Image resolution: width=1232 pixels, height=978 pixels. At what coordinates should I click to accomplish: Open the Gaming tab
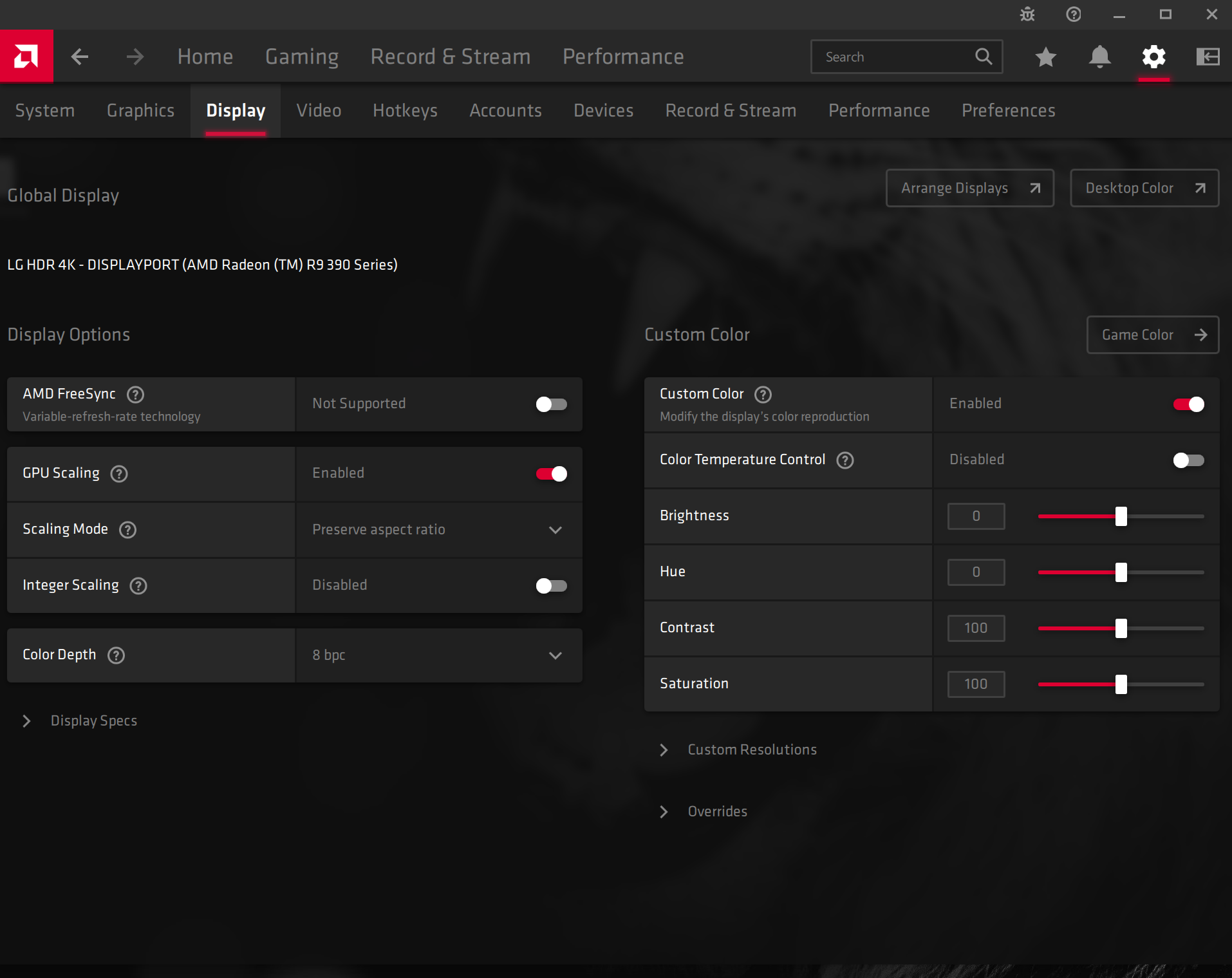pyautogui.click(x=302, y=57)
